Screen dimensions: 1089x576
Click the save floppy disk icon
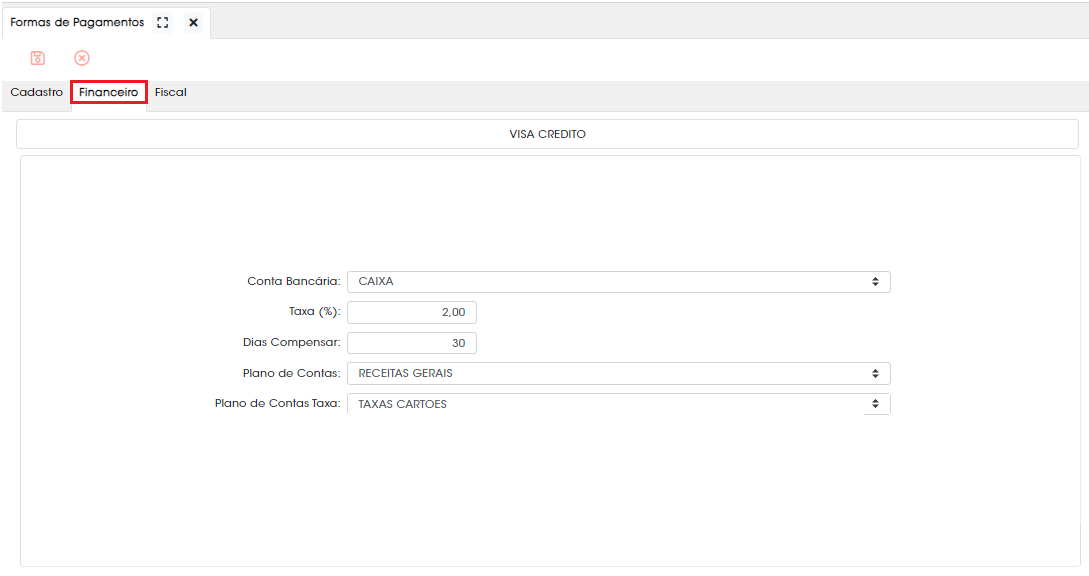tap(38, 58)
